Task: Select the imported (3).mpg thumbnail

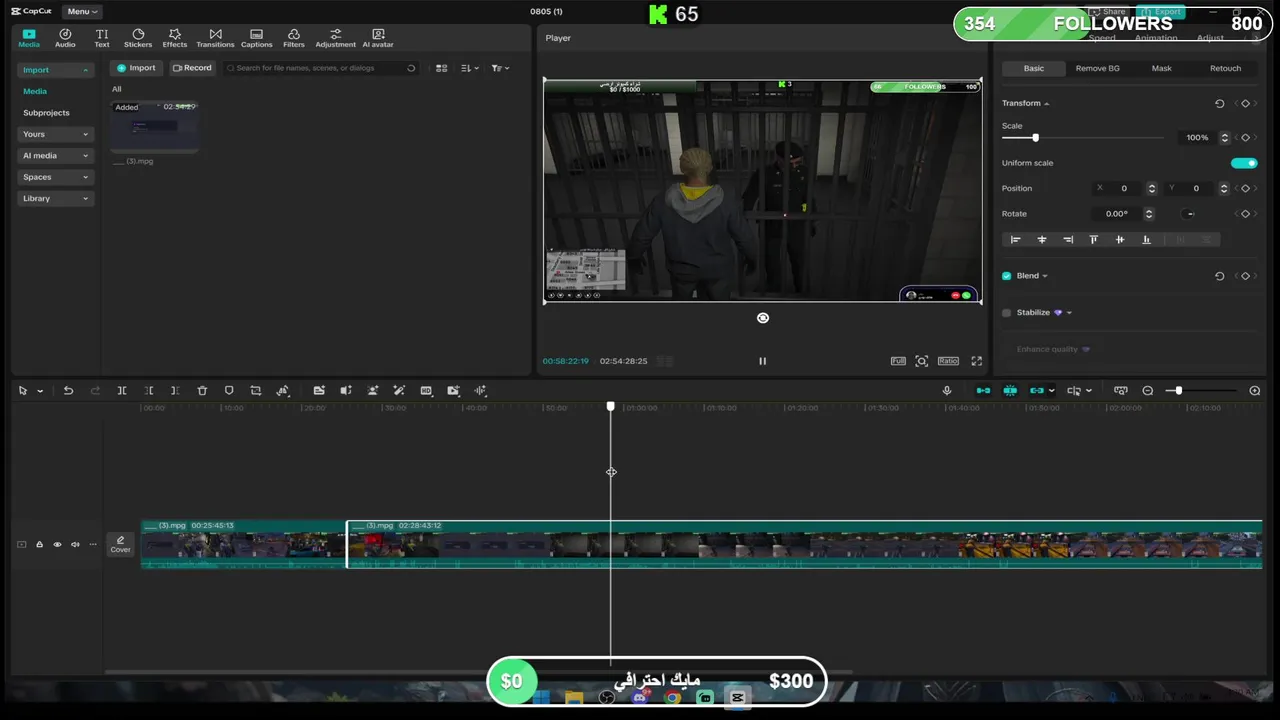Action: pyautogui.click(x=154, y=126)
